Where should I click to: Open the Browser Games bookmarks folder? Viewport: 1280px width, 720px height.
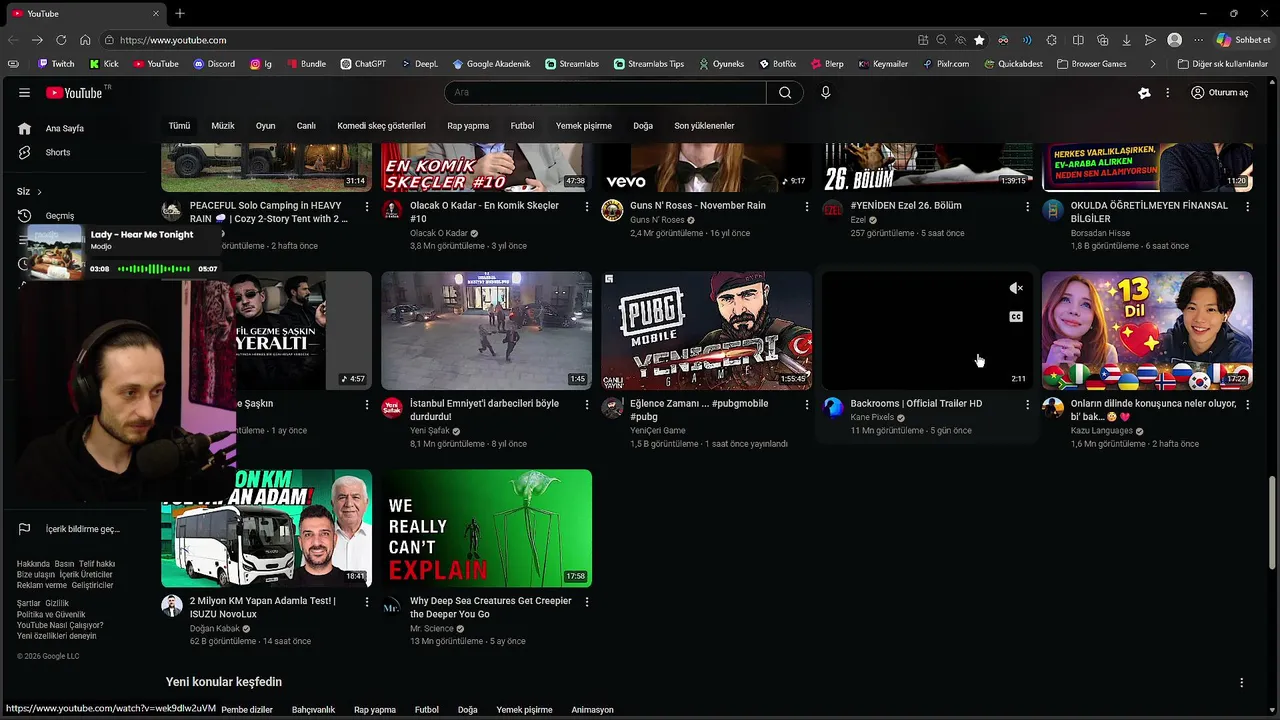(1091, 64)
